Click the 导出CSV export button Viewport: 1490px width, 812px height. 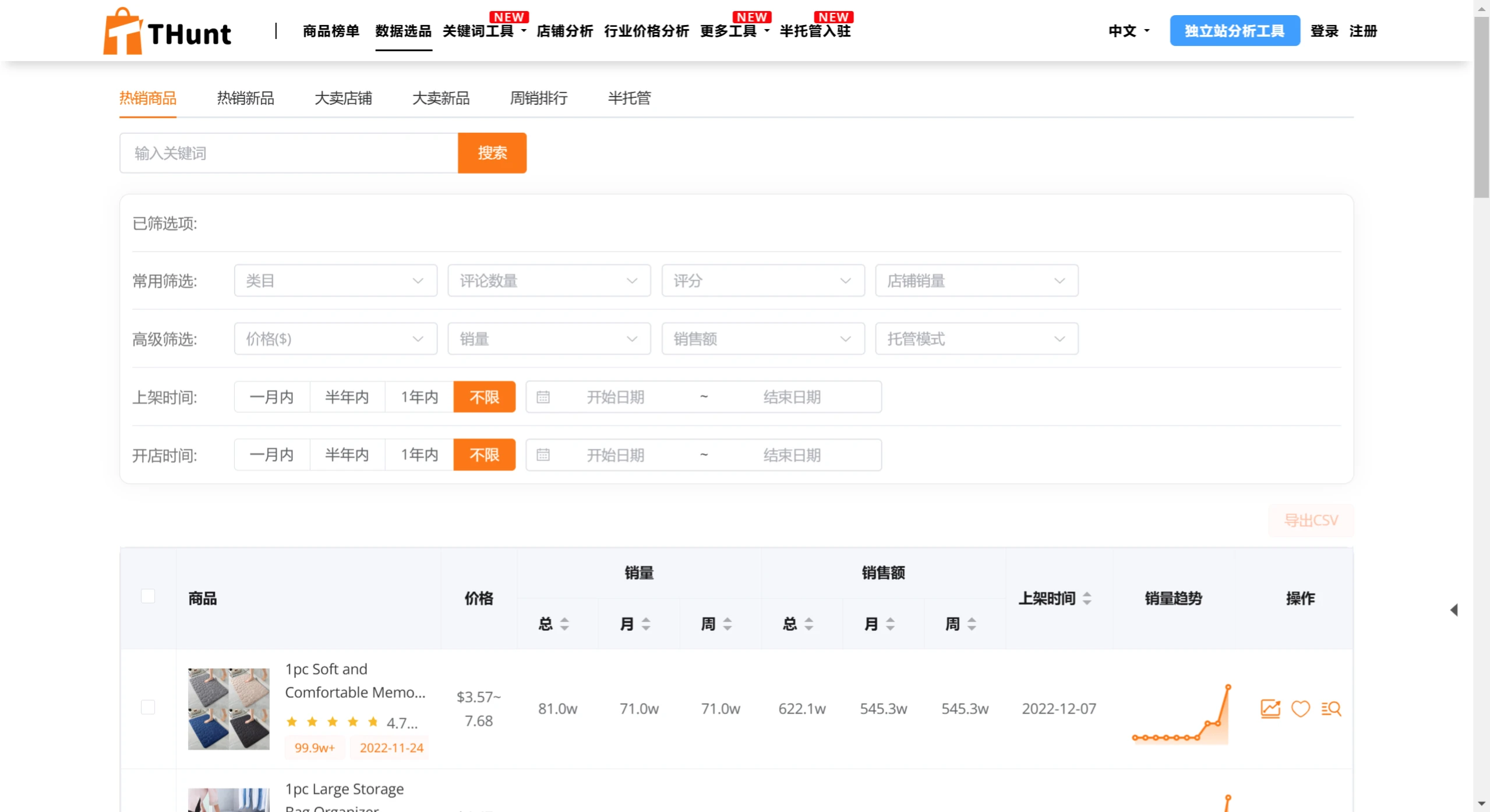[1310, 520]
